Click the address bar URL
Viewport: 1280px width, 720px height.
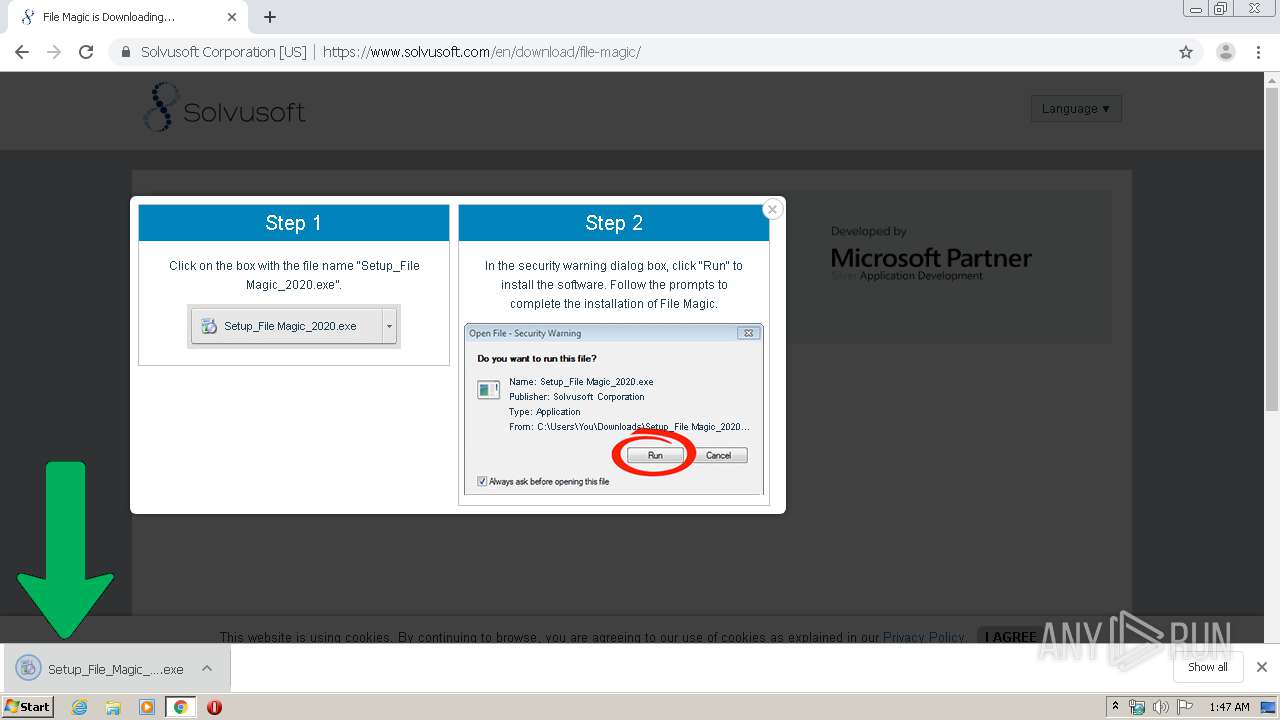point(481,52)
